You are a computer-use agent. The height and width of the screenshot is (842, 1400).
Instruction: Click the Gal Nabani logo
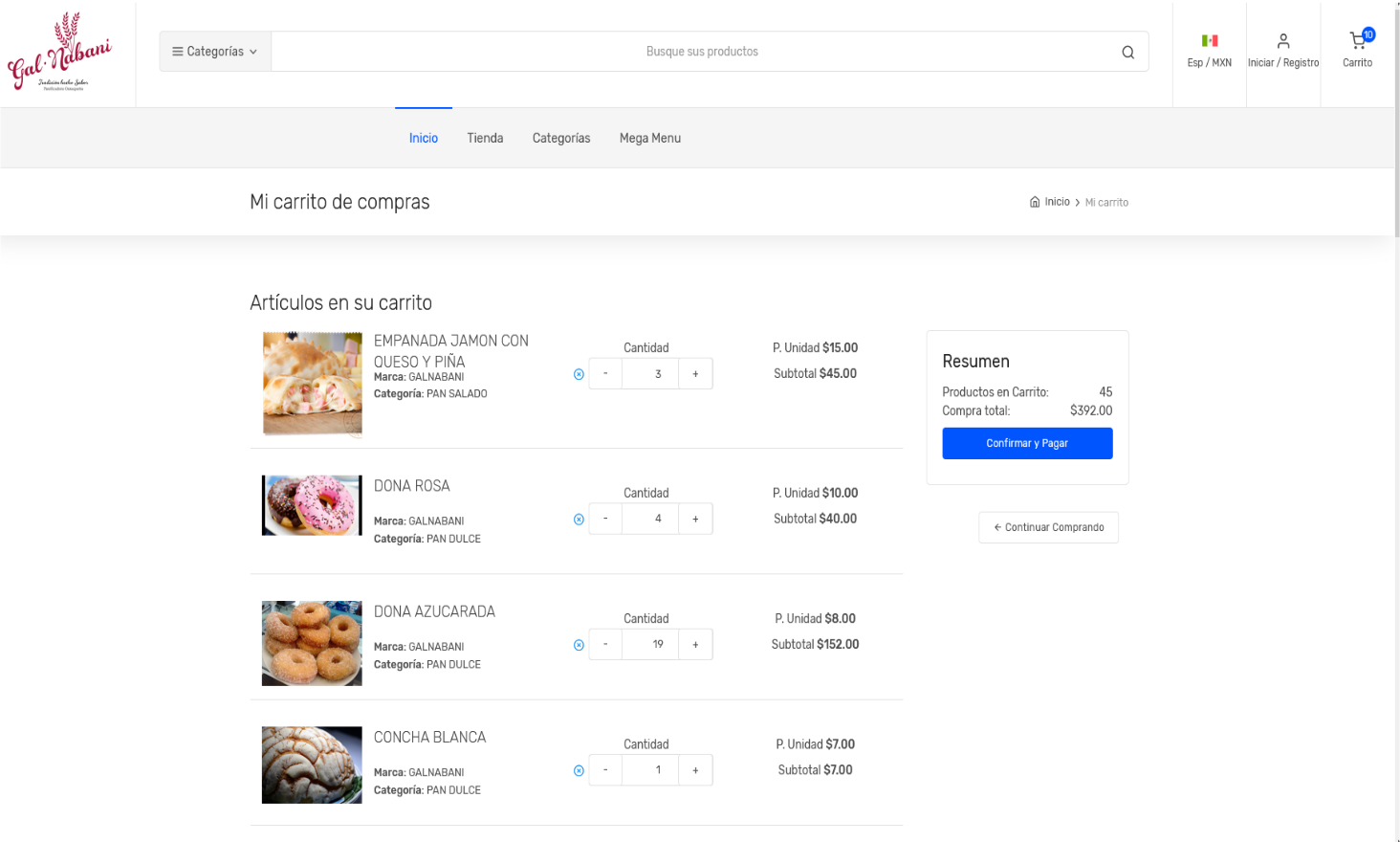[60, 53]
